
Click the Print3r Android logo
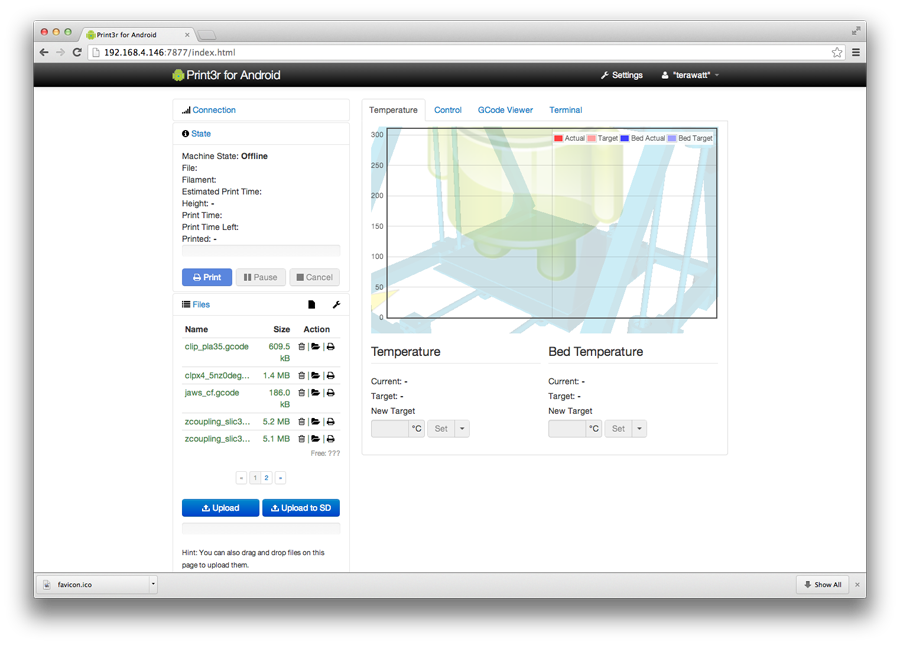point(178,75)
